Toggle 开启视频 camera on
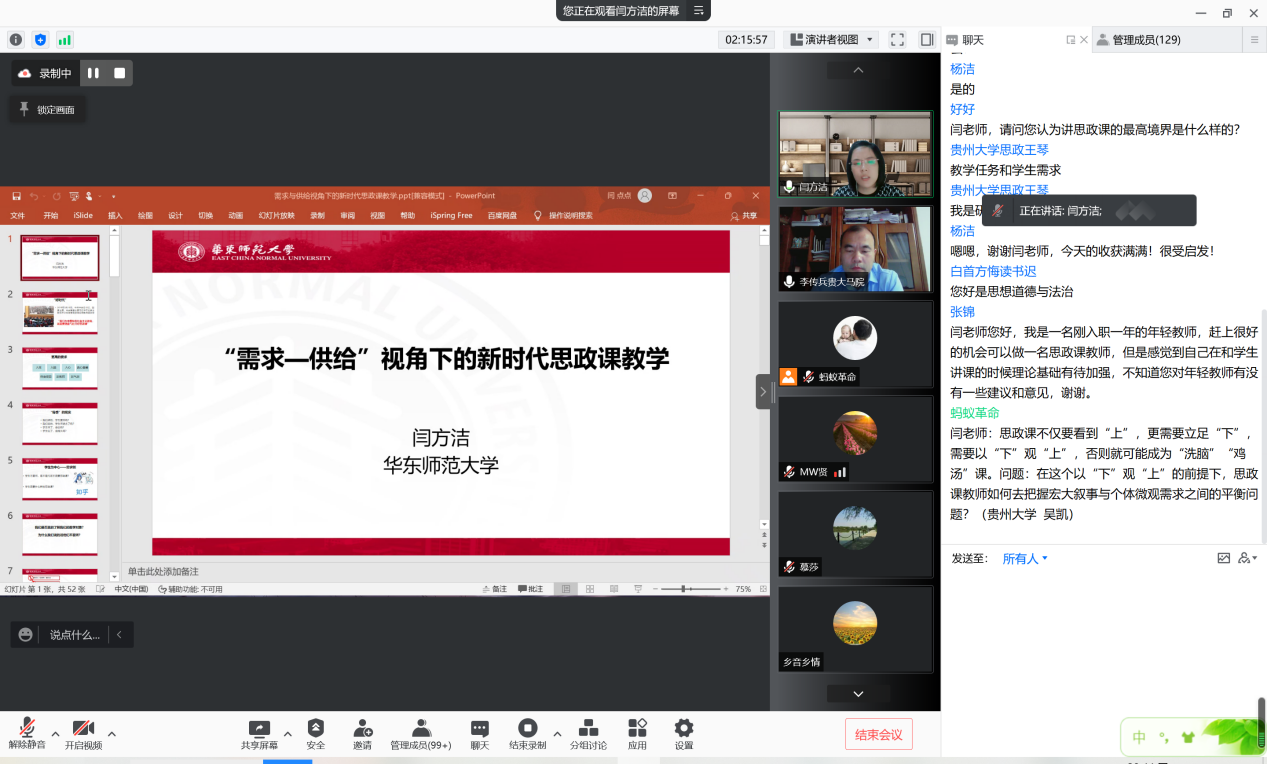The height and width of the screenshot is (764, 1267). [83, 729]
